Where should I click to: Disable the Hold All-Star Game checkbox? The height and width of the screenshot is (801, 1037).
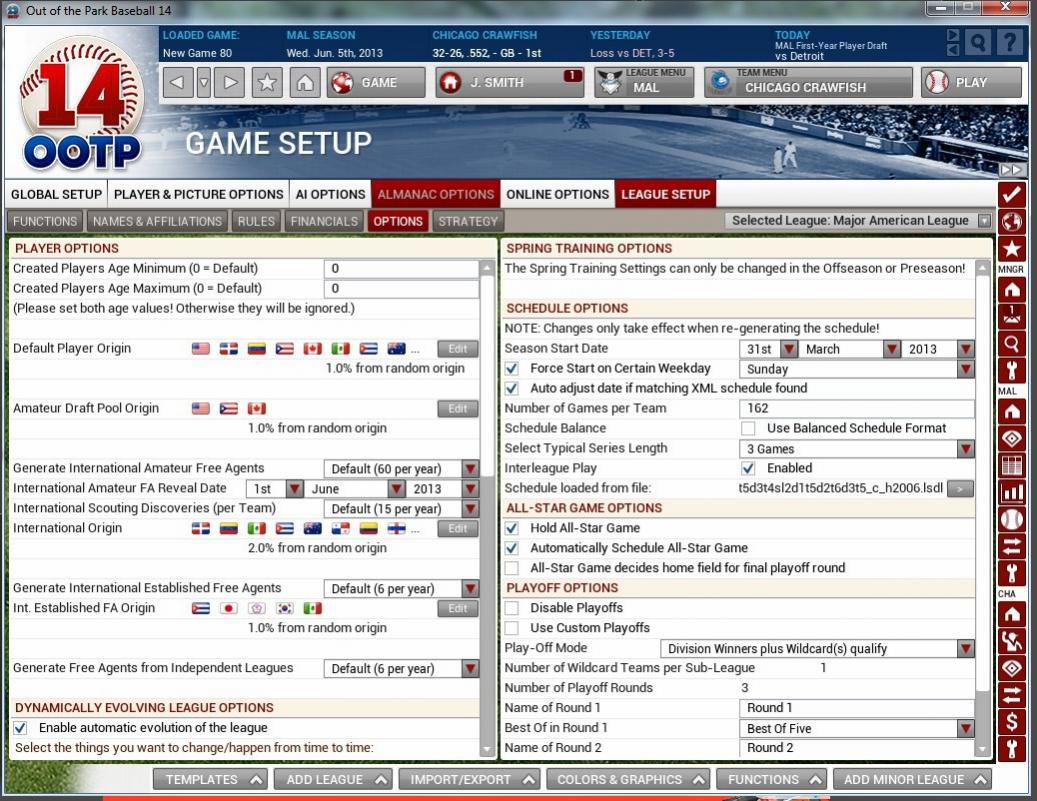(512, 528)
